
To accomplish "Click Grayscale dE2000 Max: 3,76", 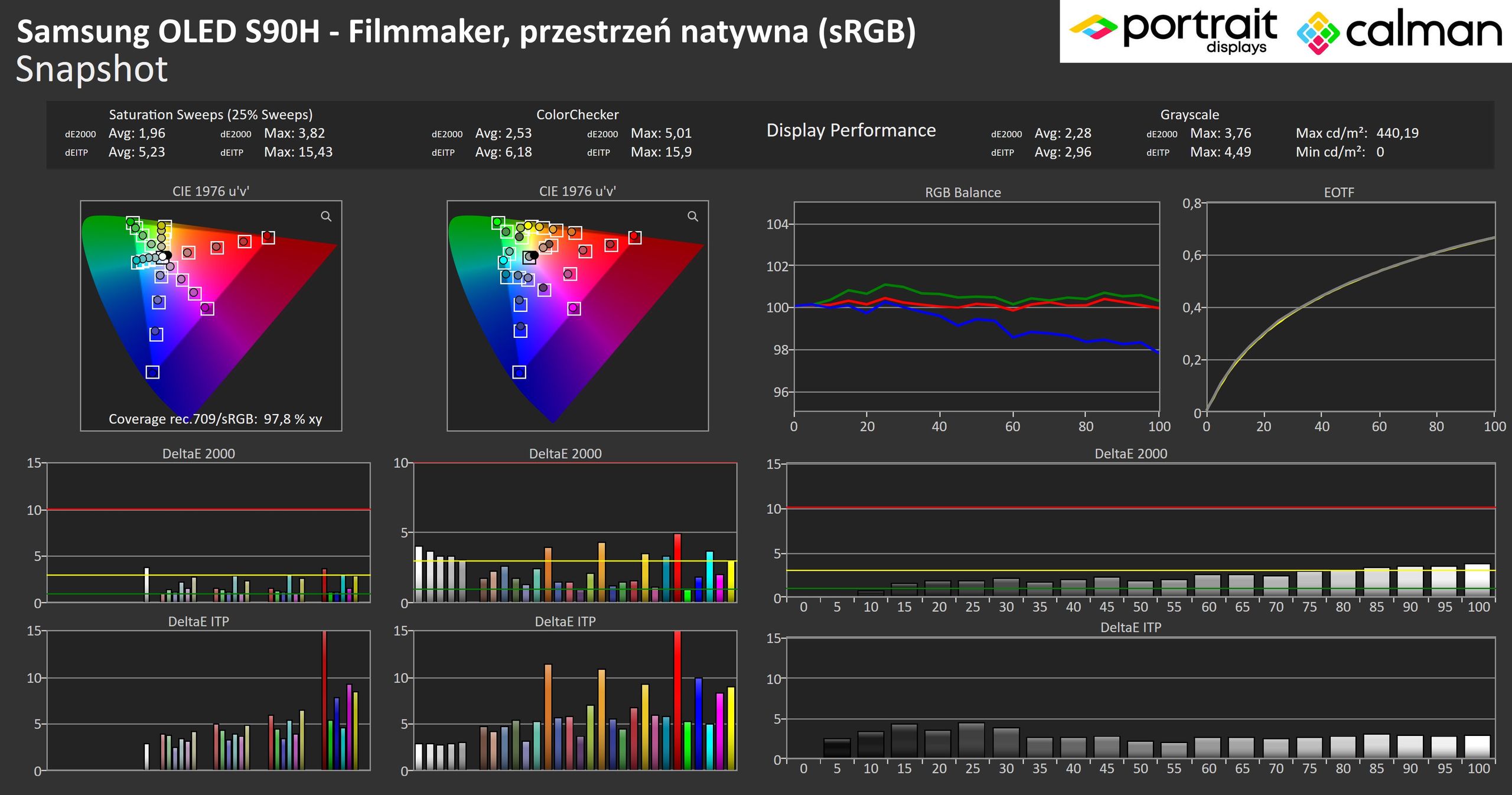I will [1221, 133].
